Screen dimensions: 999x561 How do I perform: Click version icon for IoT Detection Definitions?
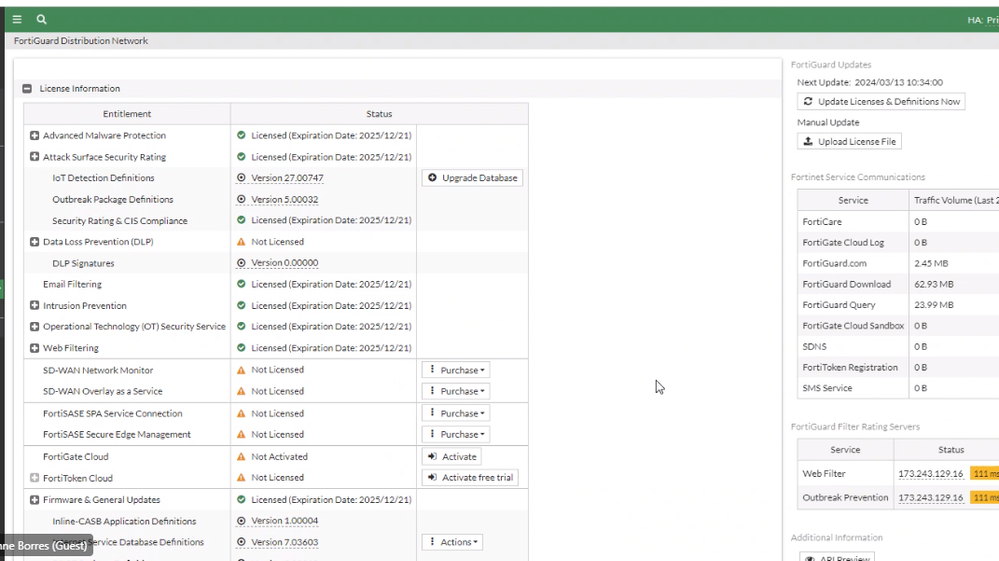click(241, 178)
